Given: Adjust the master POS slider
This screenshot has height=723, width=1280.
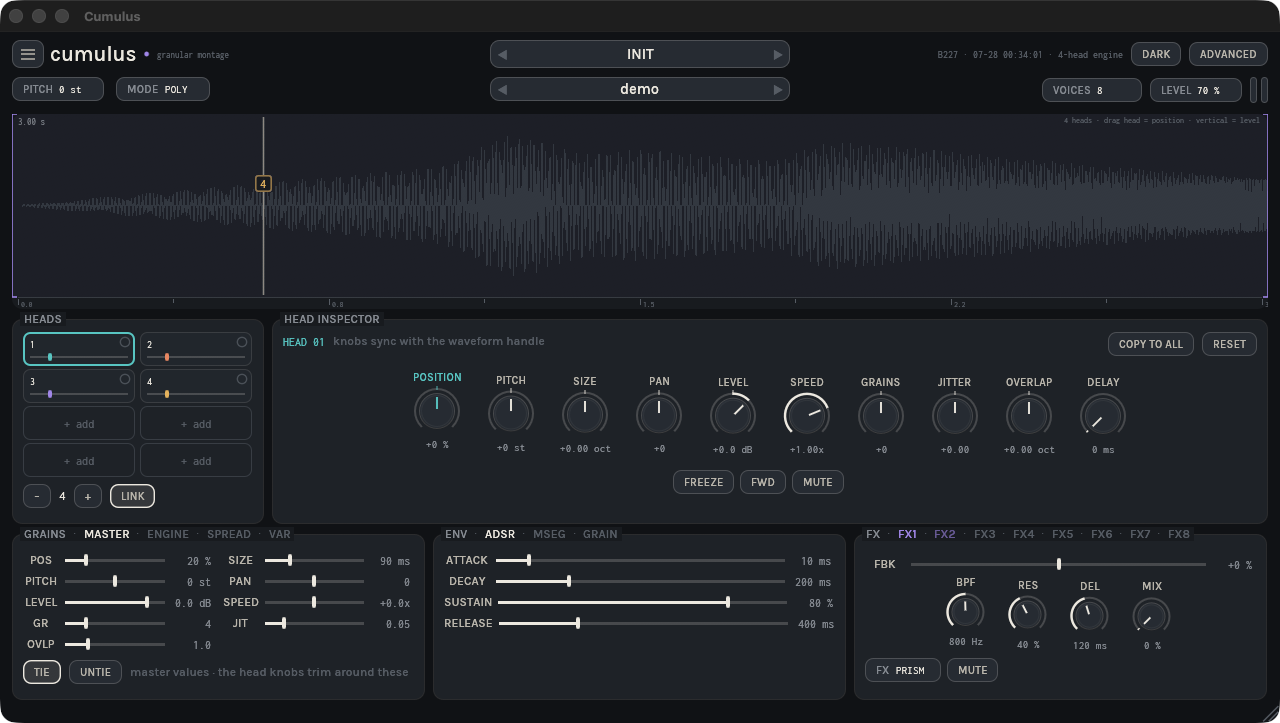Looking at the screenshot, I should (x=115, y=561).
